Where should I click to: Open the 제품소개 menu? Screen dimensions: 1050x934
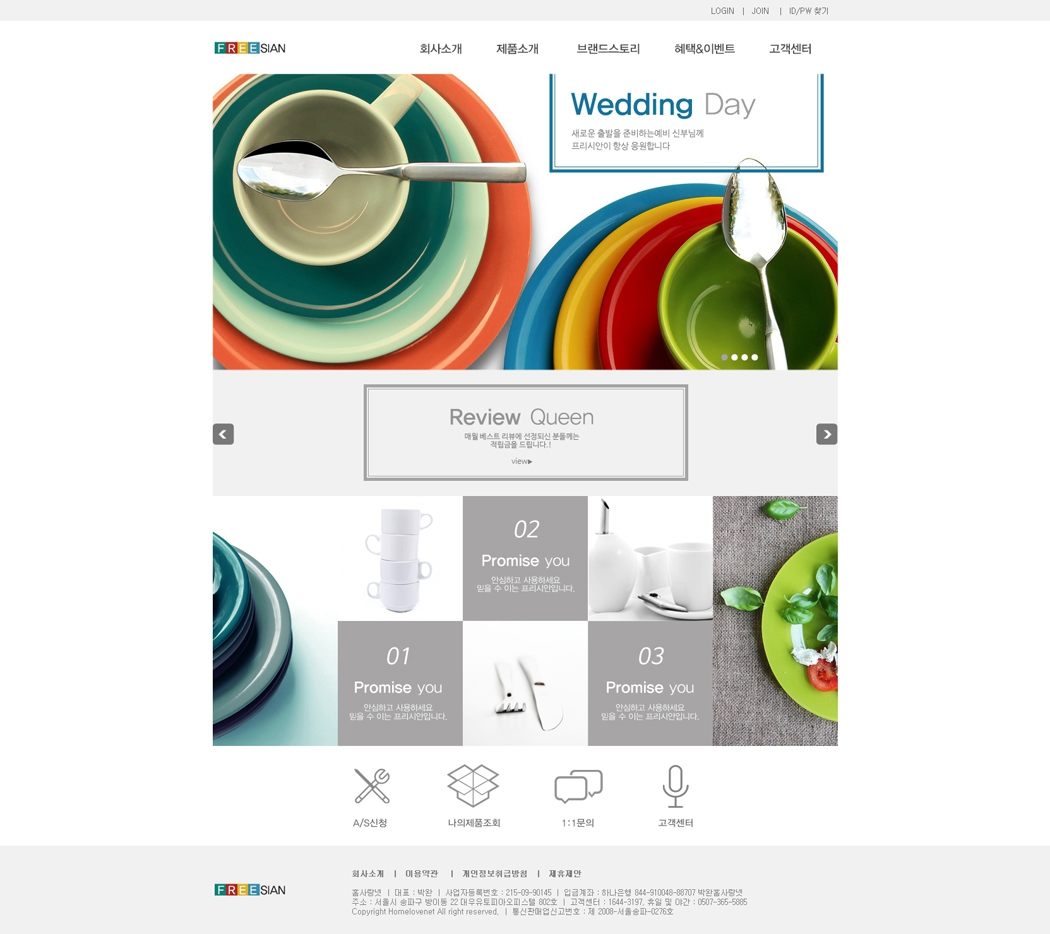(517, 49)
